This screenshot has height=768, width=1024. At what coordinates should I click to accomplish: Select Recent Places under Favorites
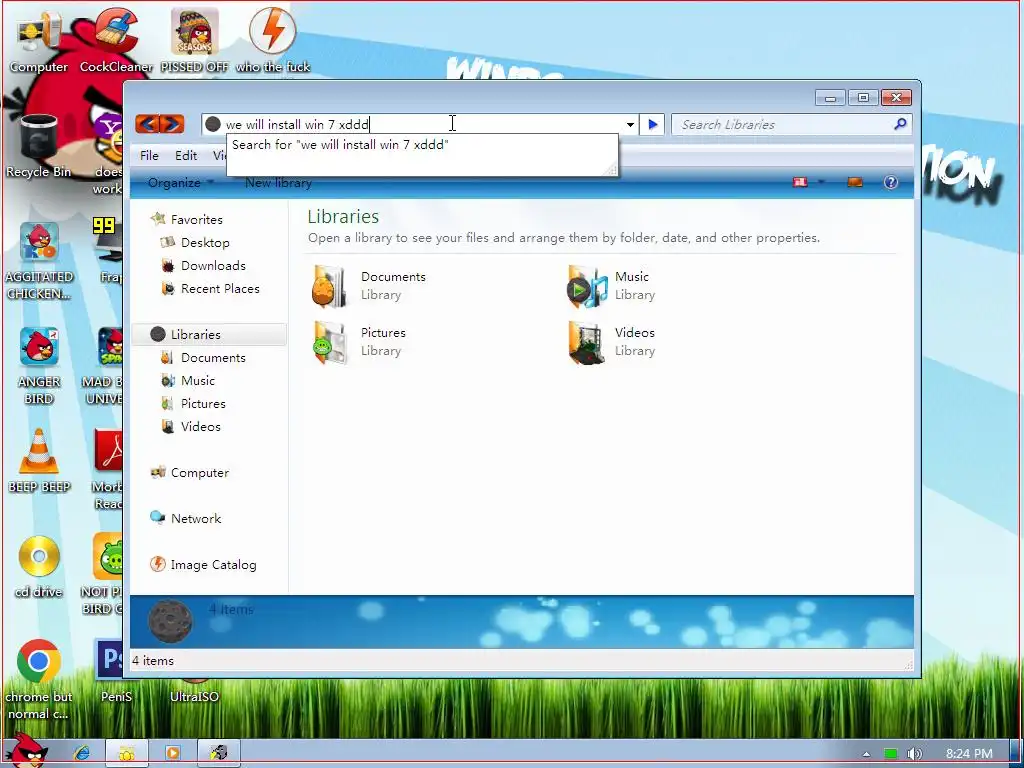click(x=219, y=289)
